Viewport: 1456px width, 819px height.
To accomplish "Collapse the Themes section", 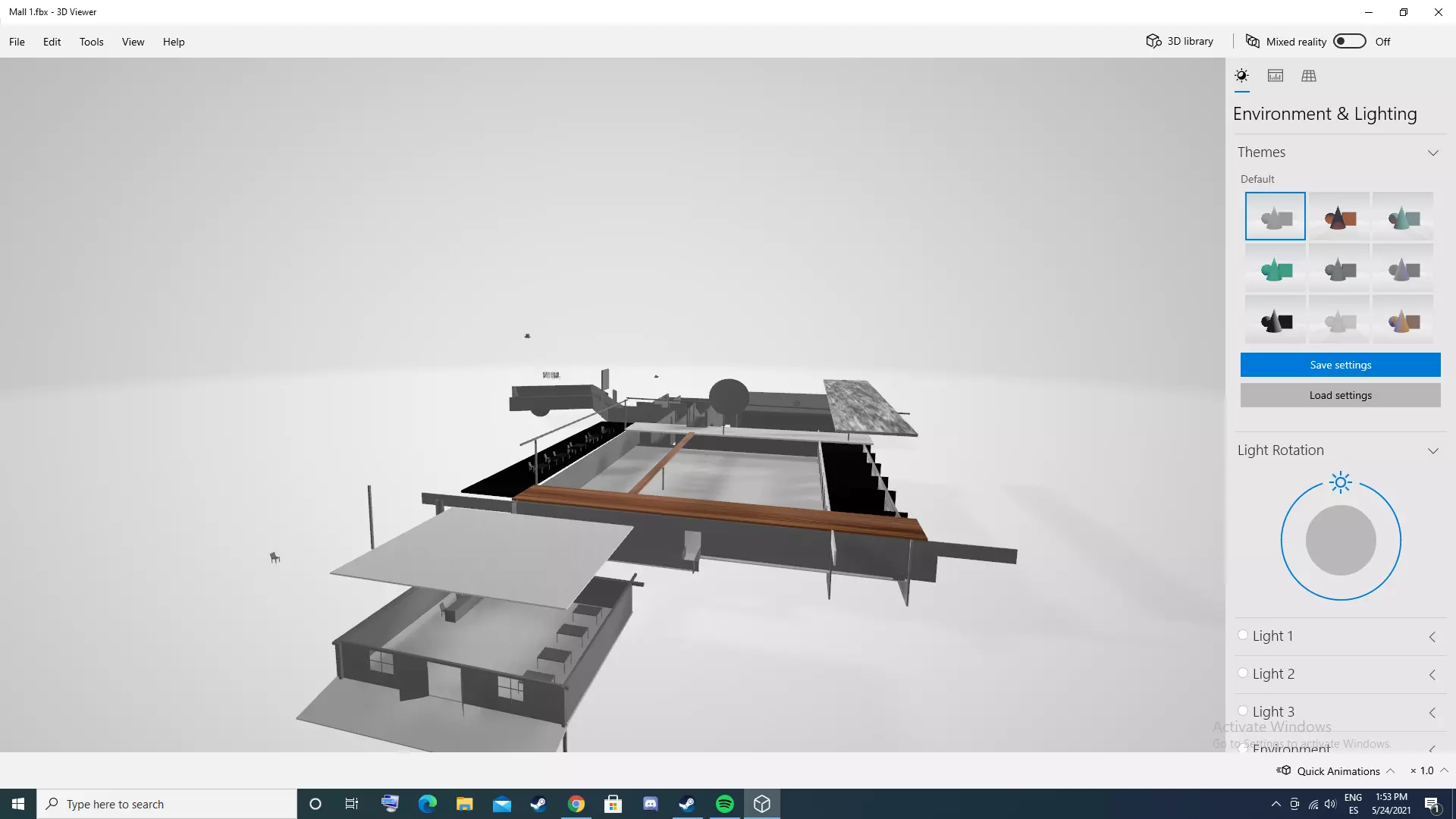I will click(x=1432, y=152).
